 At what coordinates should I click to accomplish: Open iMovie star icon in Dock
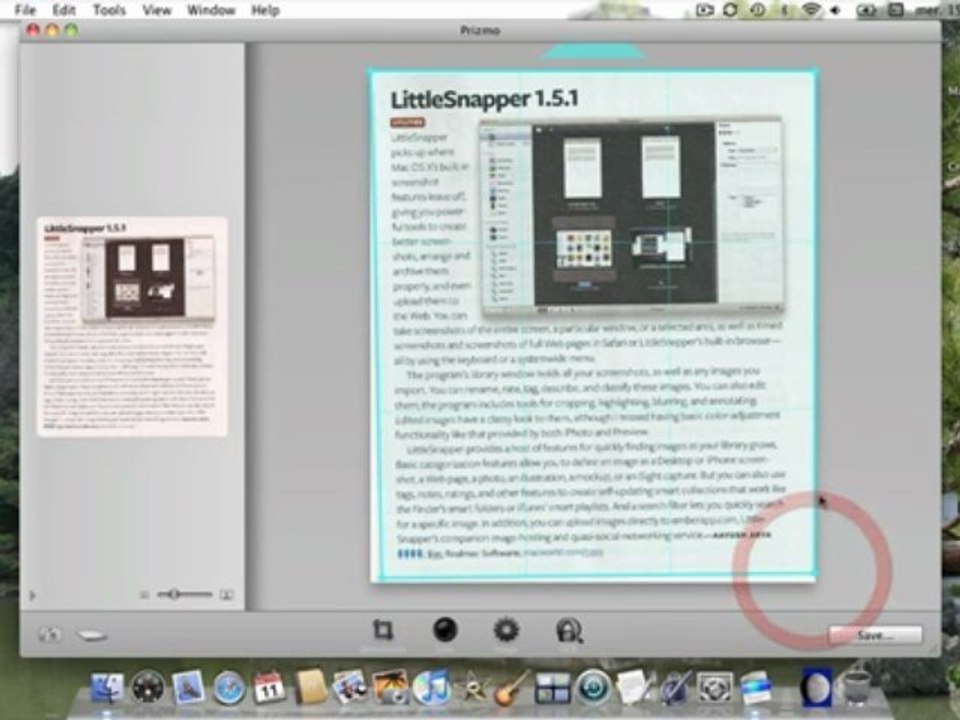click(x=472, y=688)
